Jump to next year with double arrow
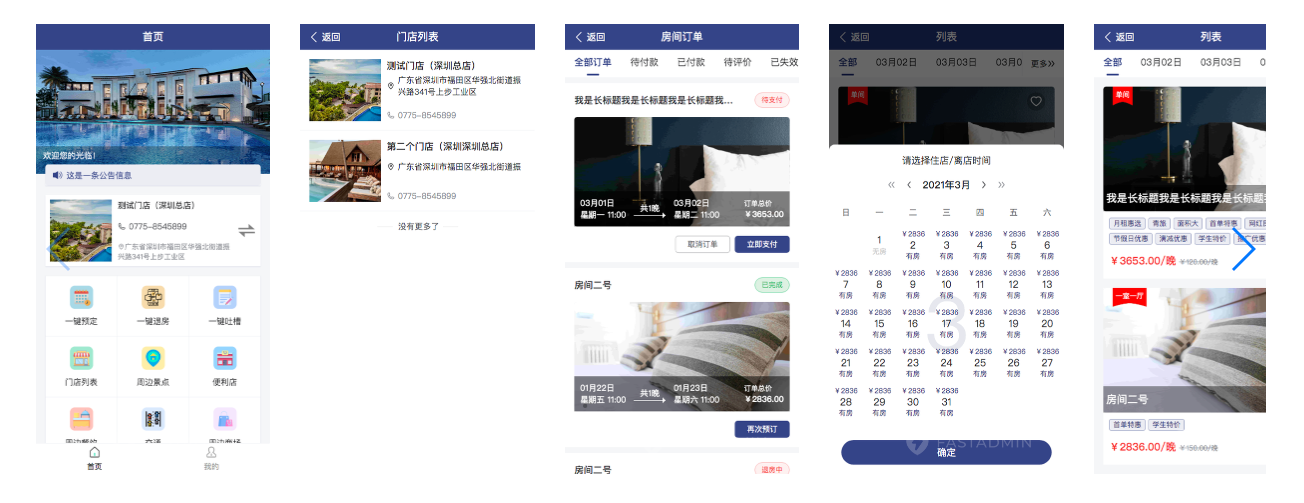This screenshot has width=1304, height=503. point(1001,185)
